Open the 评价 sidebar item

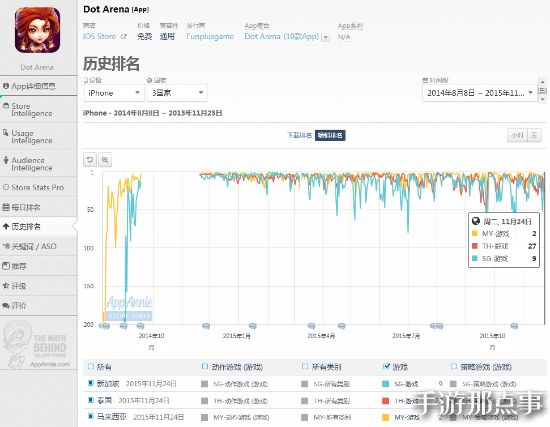click(38, 305)
